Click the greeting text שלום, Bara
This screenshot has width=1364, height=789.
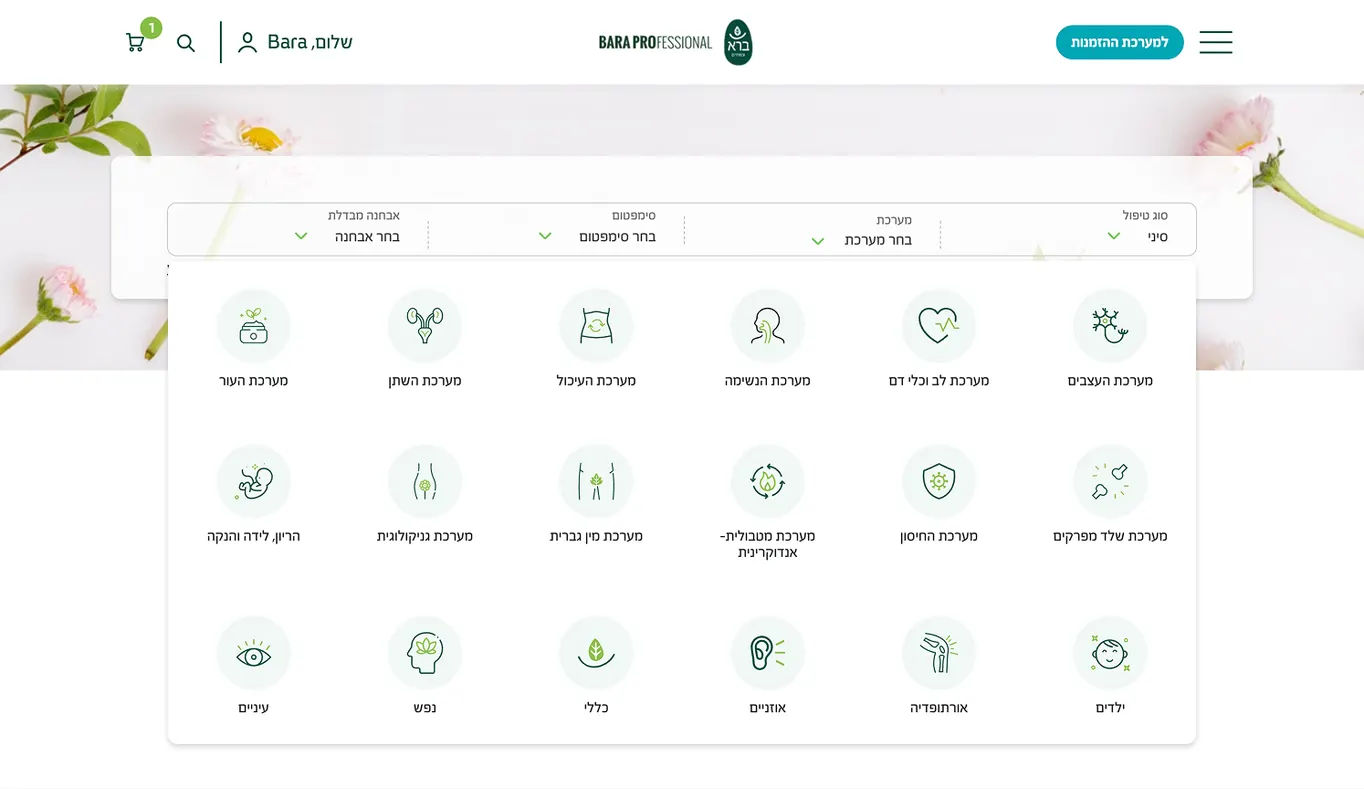pyautogui.click(x=310, y=42)
